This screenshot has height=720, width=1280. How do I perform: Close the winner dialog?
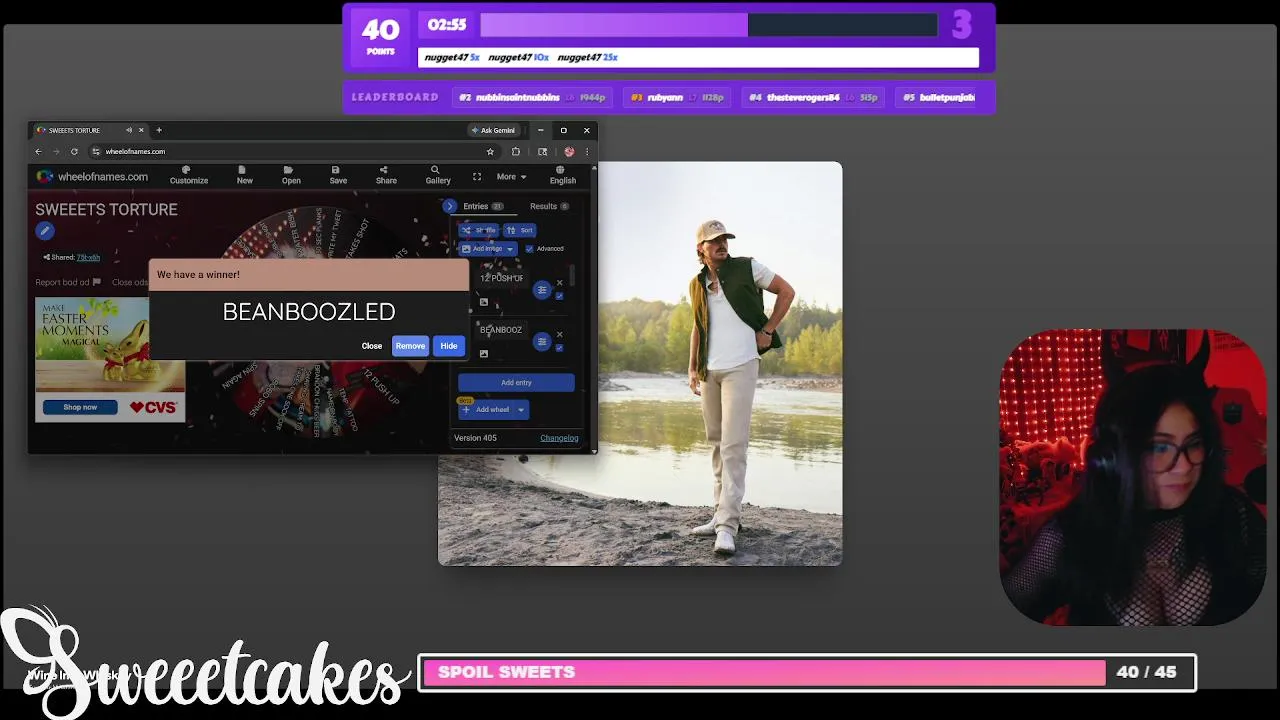(371, 346)
